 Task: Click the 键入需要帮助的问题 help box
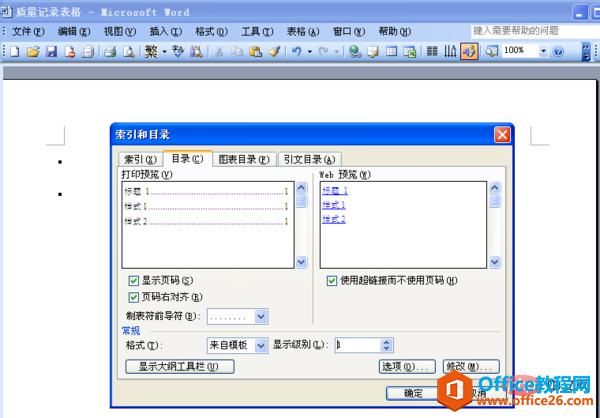(x=535, y=31)
